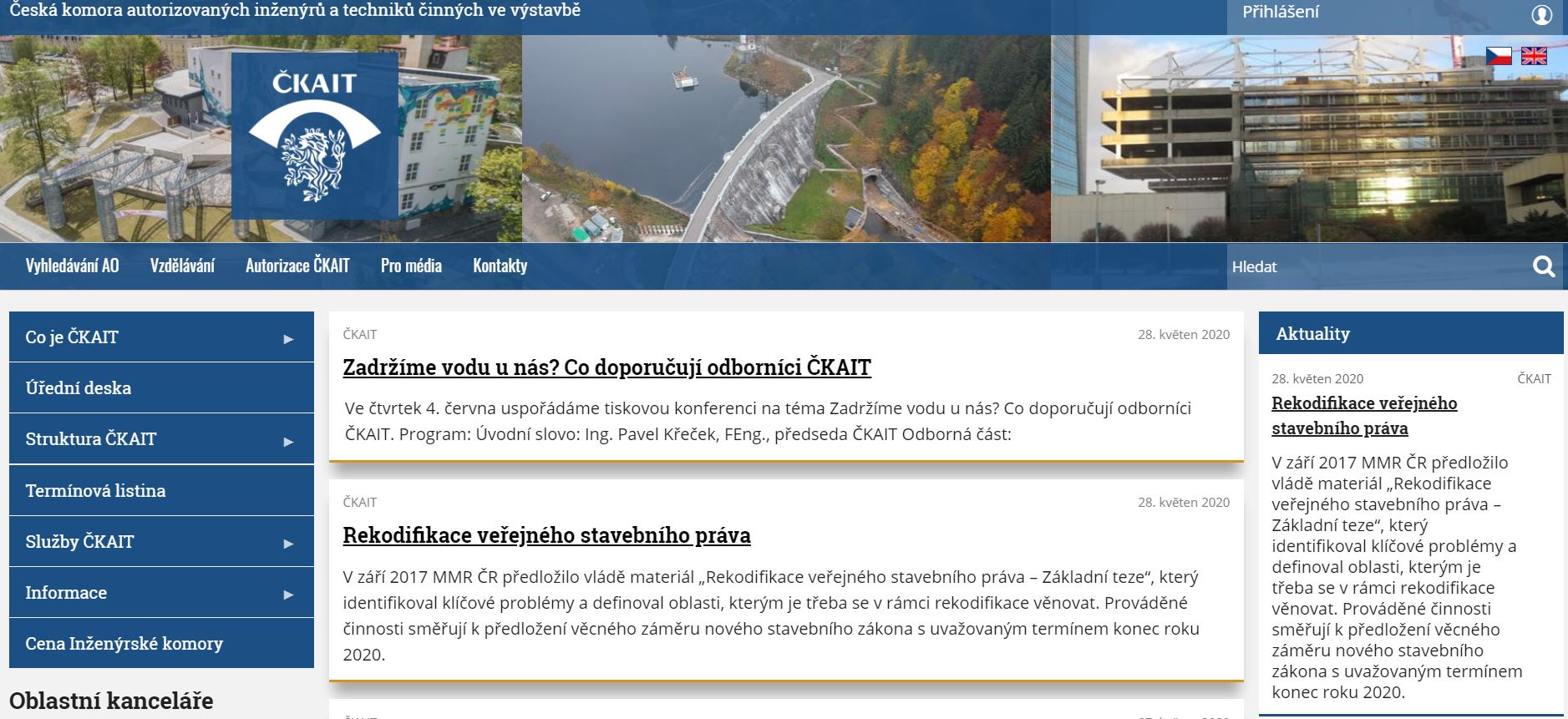Viewport: 1568px width, 719px height.
Task: Click the excerpt starting Ve čtvrtek 4. června
Action: coord(768,421)
